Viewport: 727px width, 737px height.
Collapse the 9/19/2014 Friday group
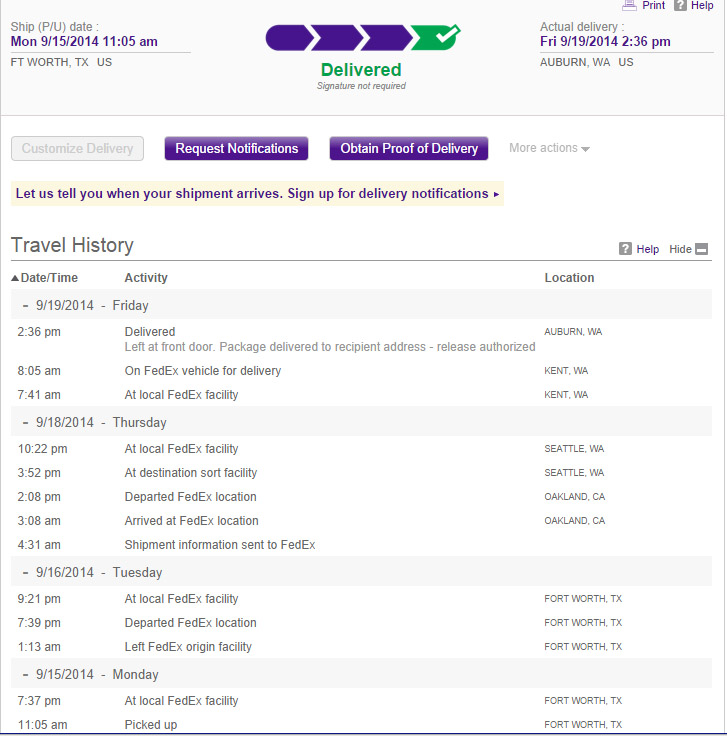(x=25, y=306)
